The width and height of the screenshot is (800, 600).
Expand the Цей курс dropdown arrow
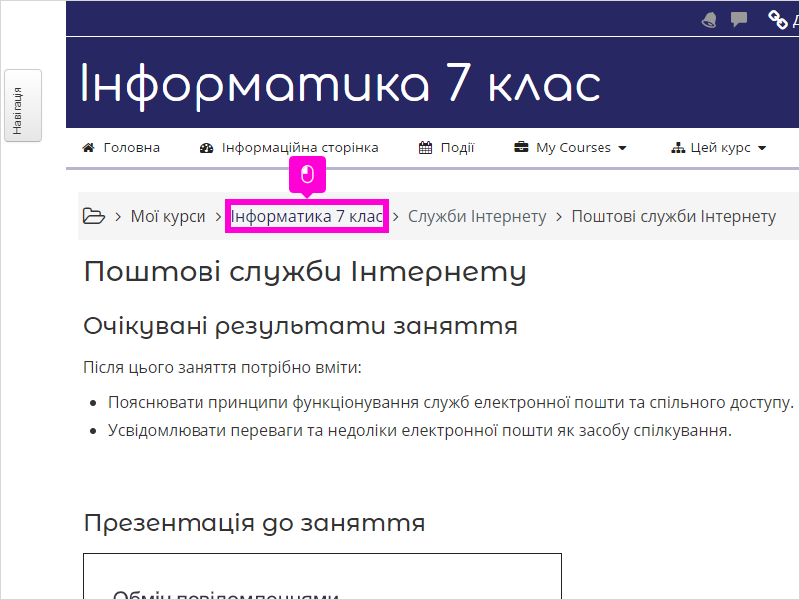(762, 148)
